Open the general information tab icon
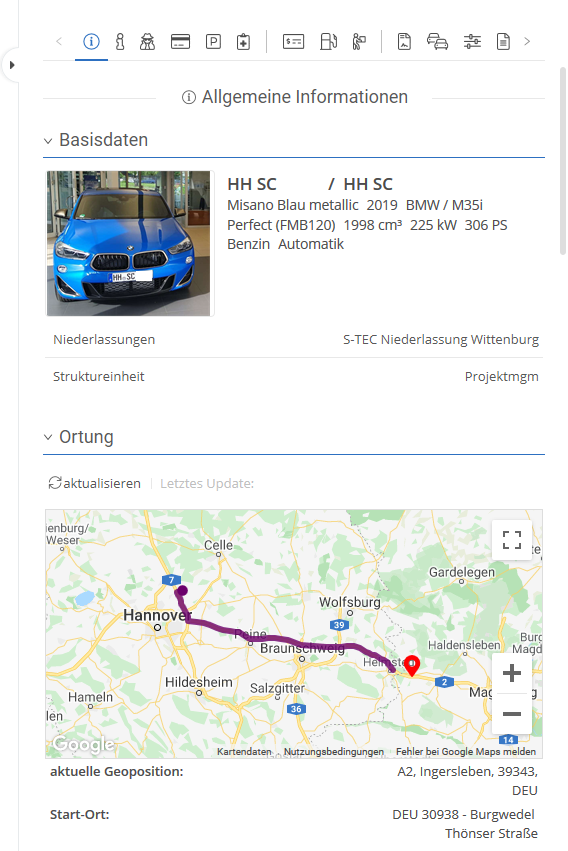The height and width of the screenshot is (851, 568). coord(91,41)
